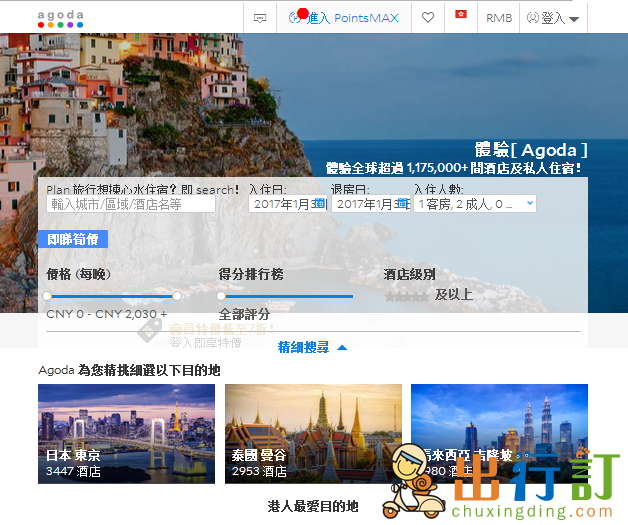This screenshot has width=628, height=525.
Task: Open the 泰國 曼谷 destination card
Action: (313, 434)
